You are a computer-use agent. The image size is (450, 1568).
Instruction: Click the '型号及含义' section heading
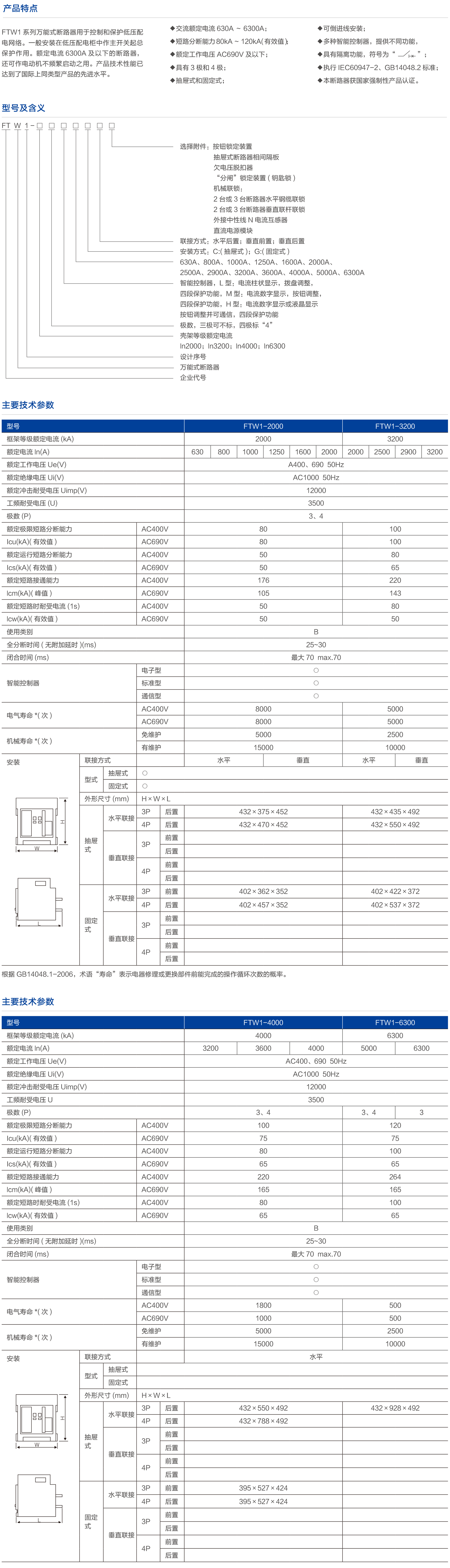(23, 108)
